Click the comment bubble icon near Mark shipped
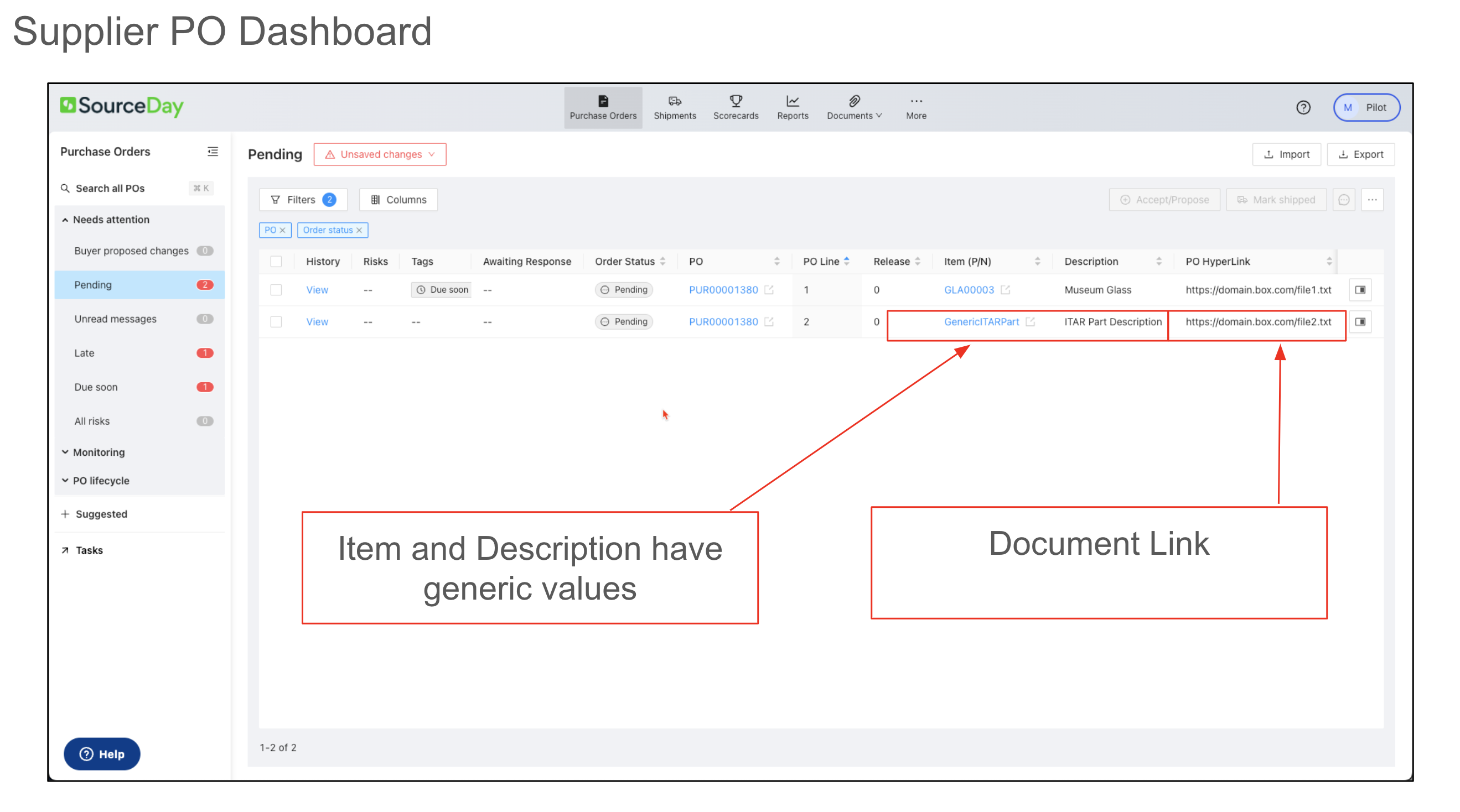Viewport: 1460px width, 812px height. (1344, 200)
